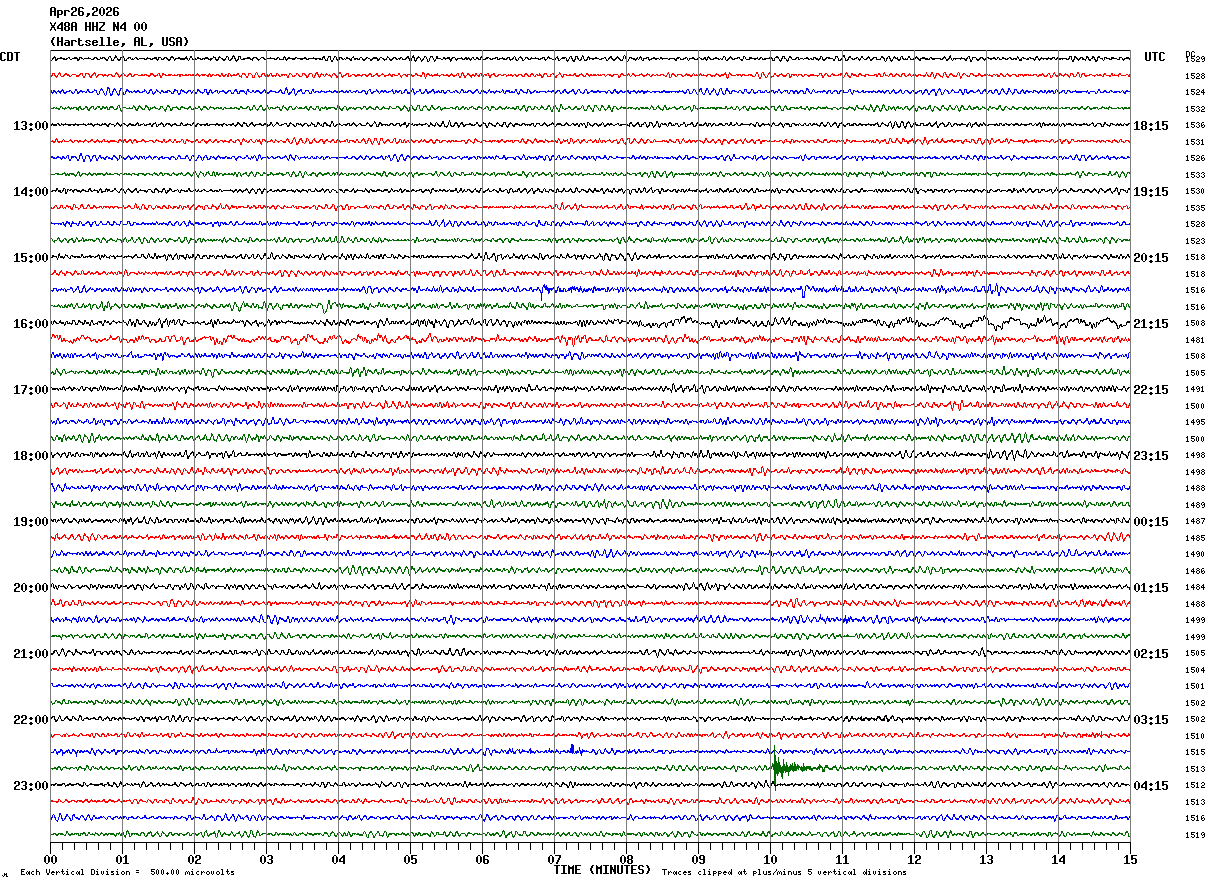
Task: Select the 13:00 CDT time label
Action: click(x=30, y=126)
